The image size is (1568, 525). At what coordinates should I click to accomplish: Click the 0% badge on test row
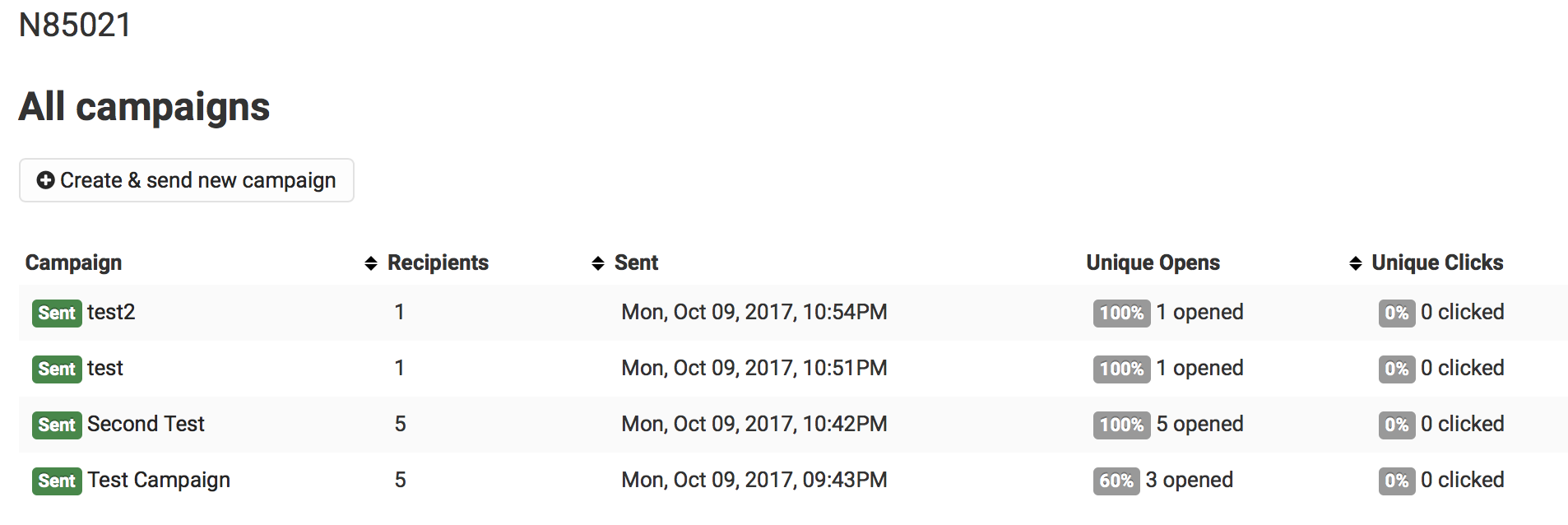[x=1397, y=369]
